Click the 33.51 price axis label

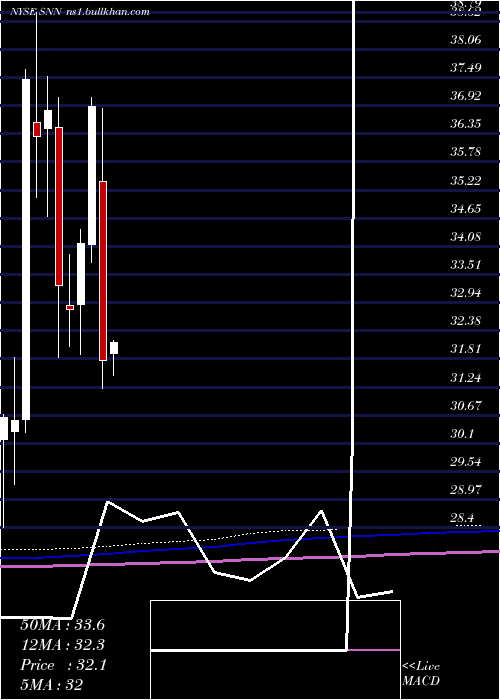coord(466,265)
